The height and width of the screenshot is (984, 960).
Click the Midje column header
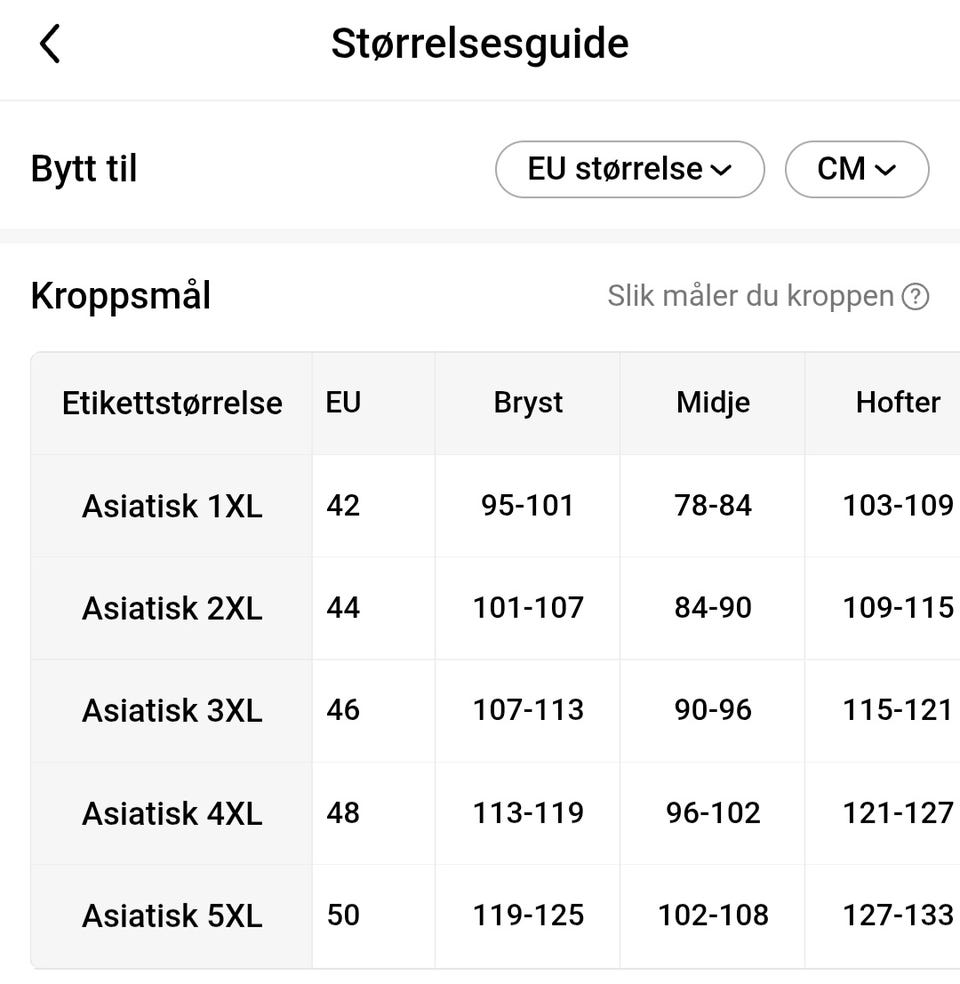click(x=713, y=403)
